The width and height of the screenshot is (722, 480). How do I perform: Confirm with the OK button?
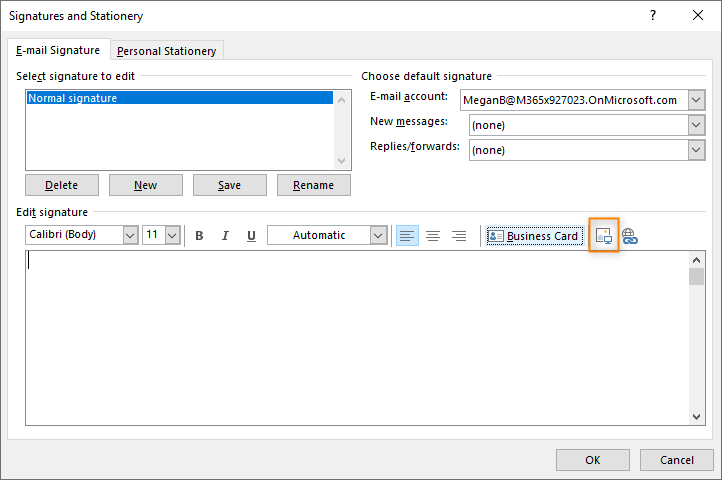(593, 460)
